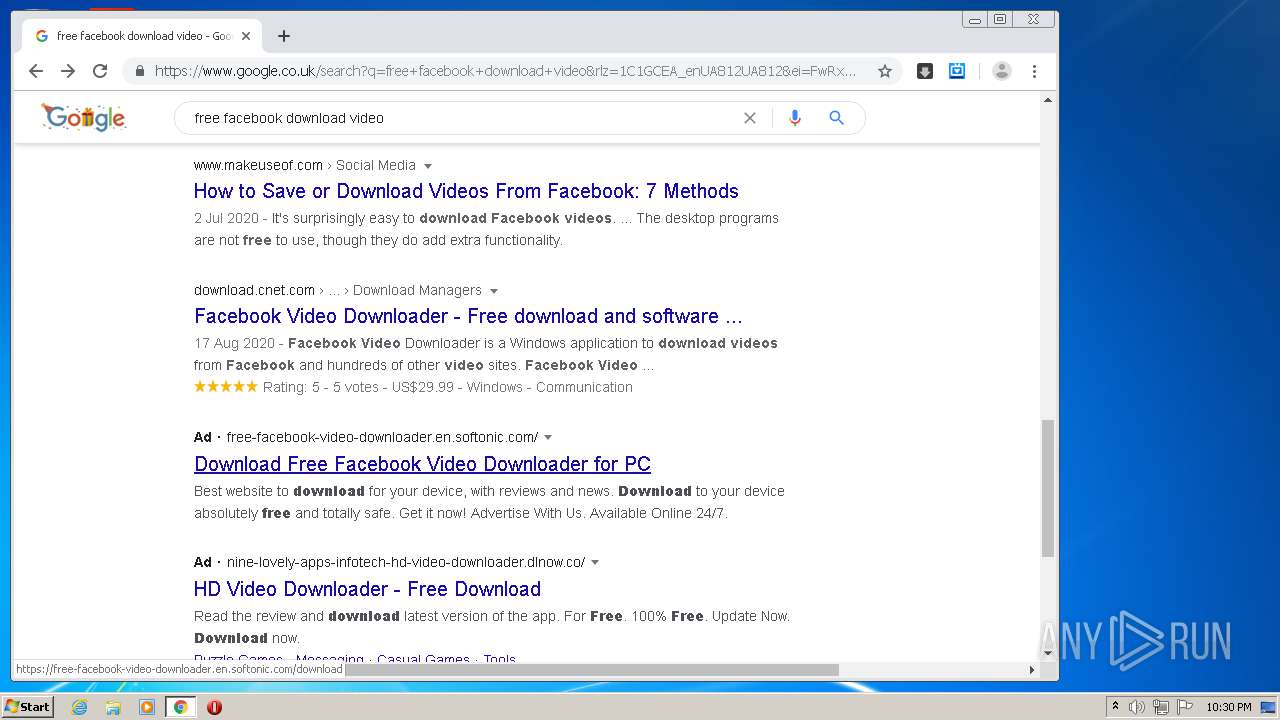This screenshot has width=1280, height=720.
Task: Open Chrome profile avatar
Action: tap(1002, 71)
